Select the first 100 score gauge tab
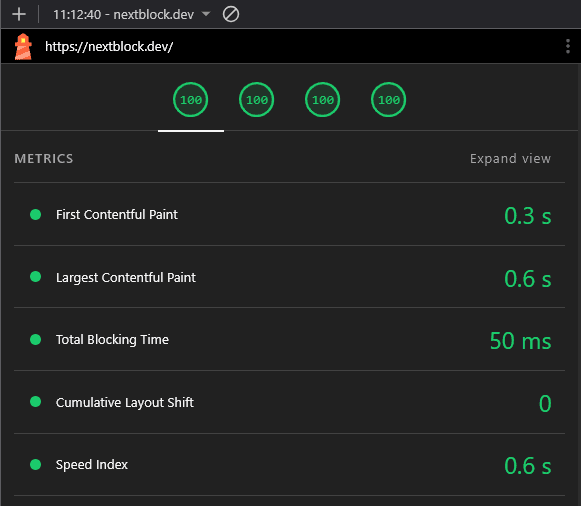This screenshot has height=506, width=581. [x=190, y=100]
